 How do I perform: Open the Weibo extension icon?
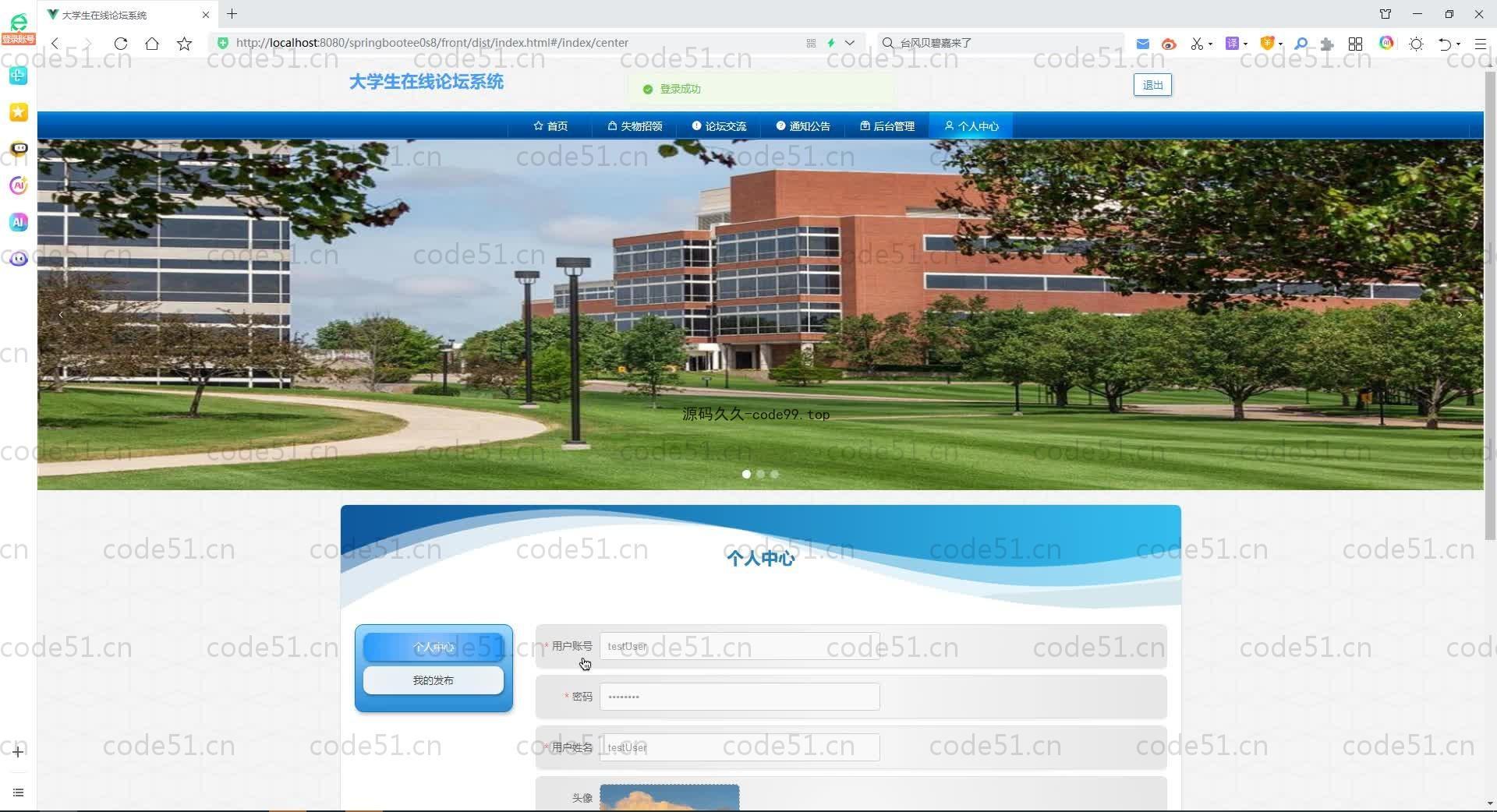(x=1168, y=44)
